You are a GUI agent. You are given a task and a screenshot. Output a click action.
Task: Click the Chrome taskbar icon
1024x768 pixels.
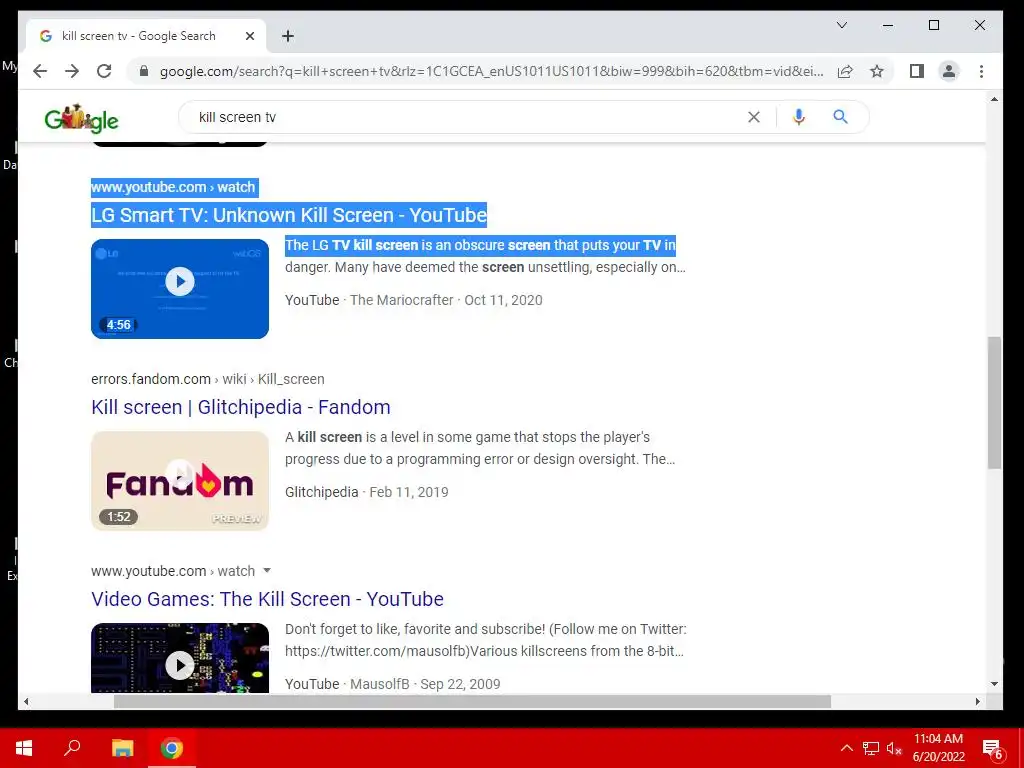[172, 748]
